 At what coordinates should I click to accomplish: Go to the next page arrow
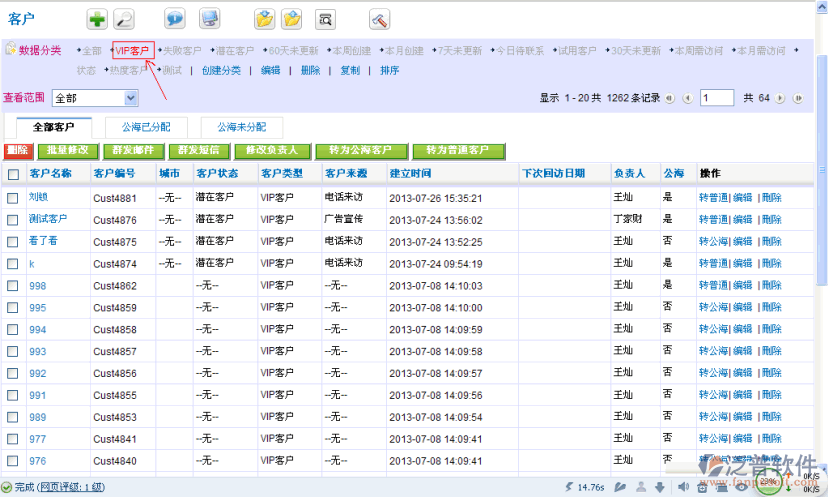click(x=782, y=98)
